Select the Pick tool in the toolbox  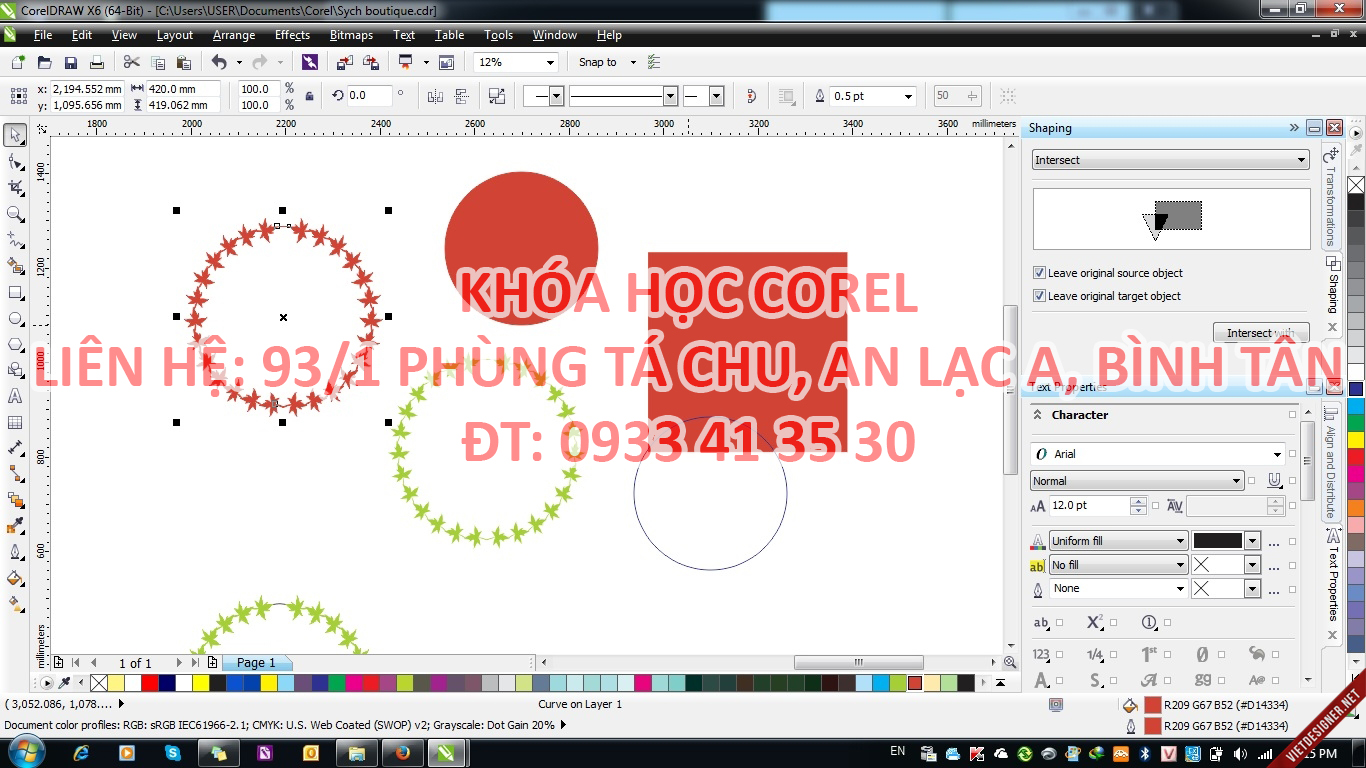tap(15, 135)
